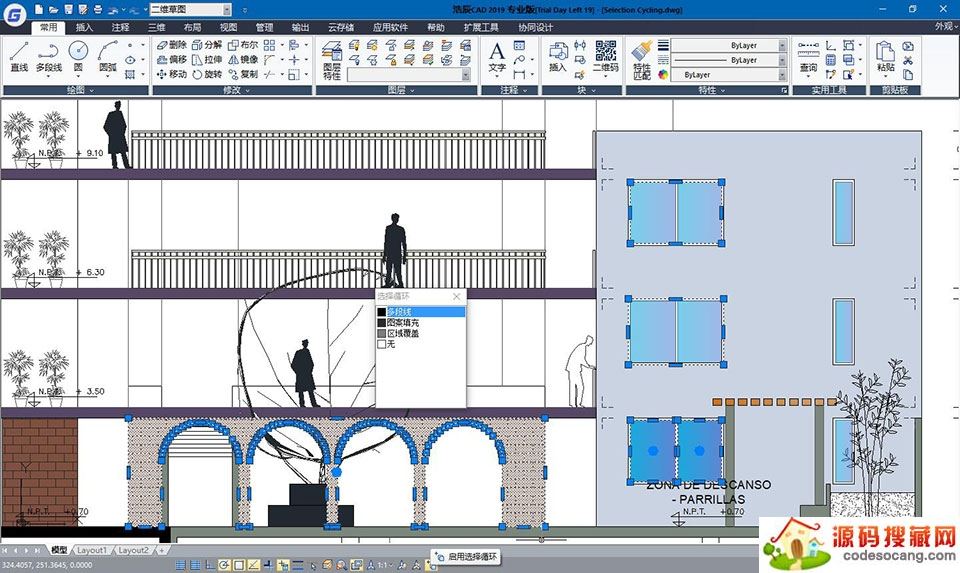The height and width of the screenshot is (573, 960).
Task: Expand the layer selection combo box
Action: [410, 75]
